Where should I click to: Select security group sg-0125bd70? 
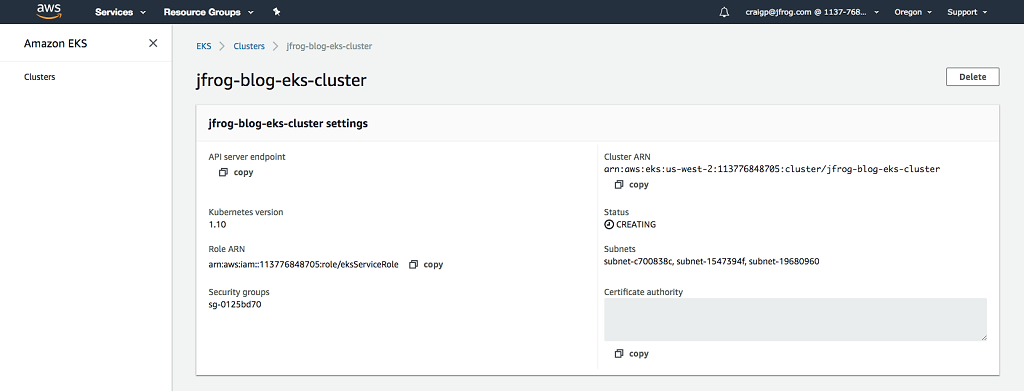tap(235, 304)
